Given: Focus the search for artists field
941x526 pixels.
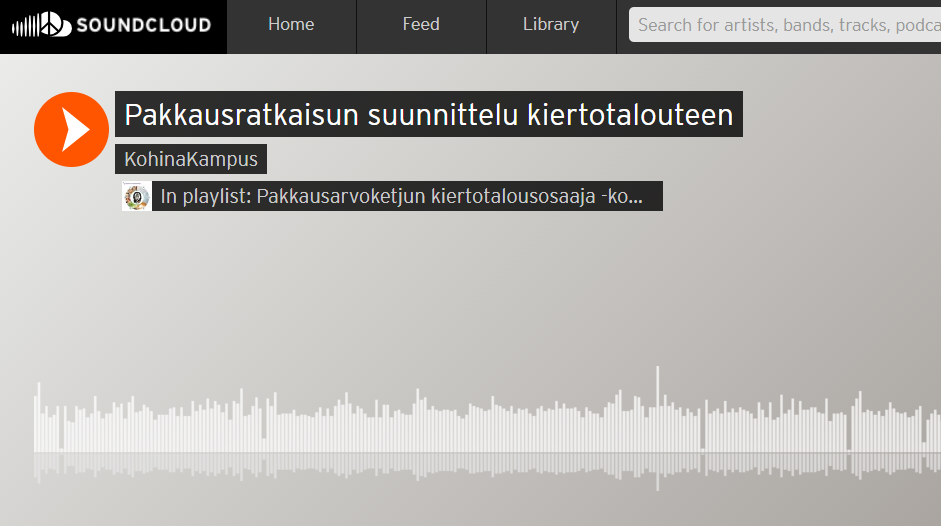Looking at the screenshot, I should click(784, 25).
